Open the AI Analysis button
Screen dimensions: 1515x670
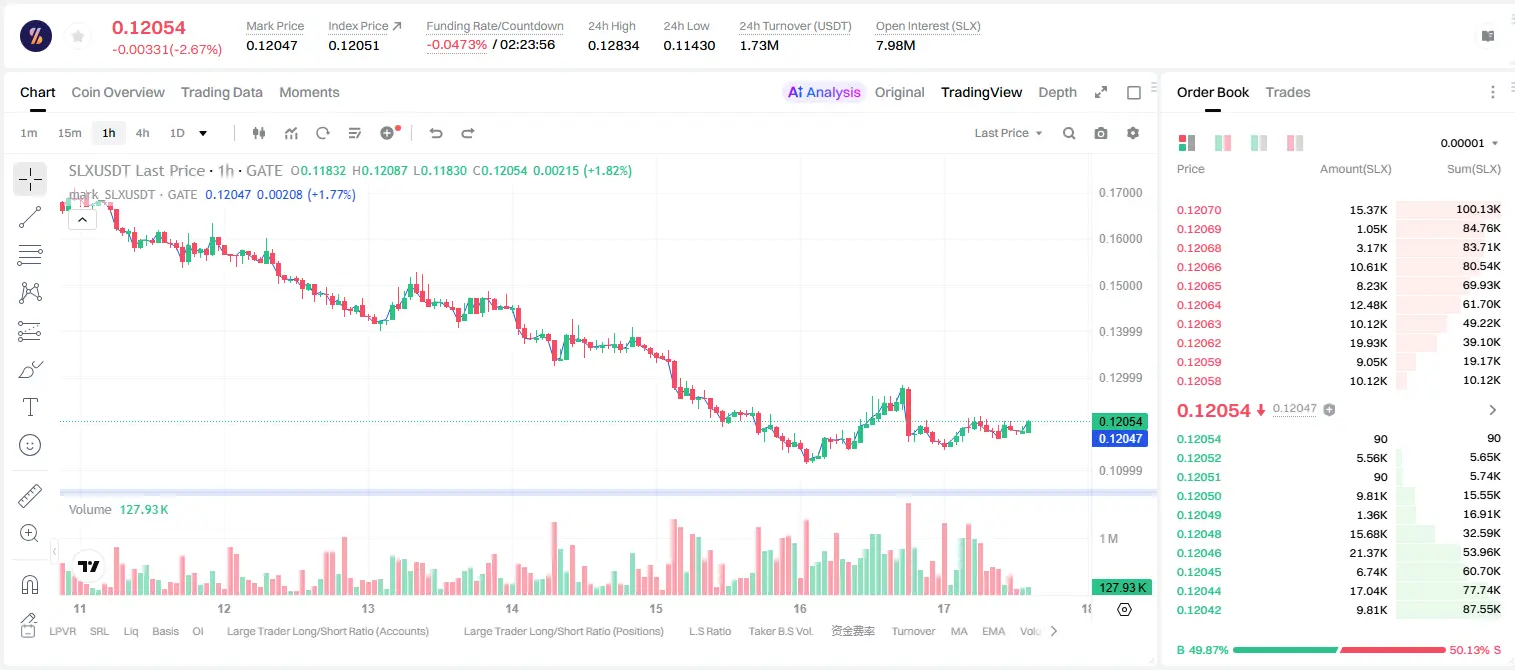tap(824, 92)
